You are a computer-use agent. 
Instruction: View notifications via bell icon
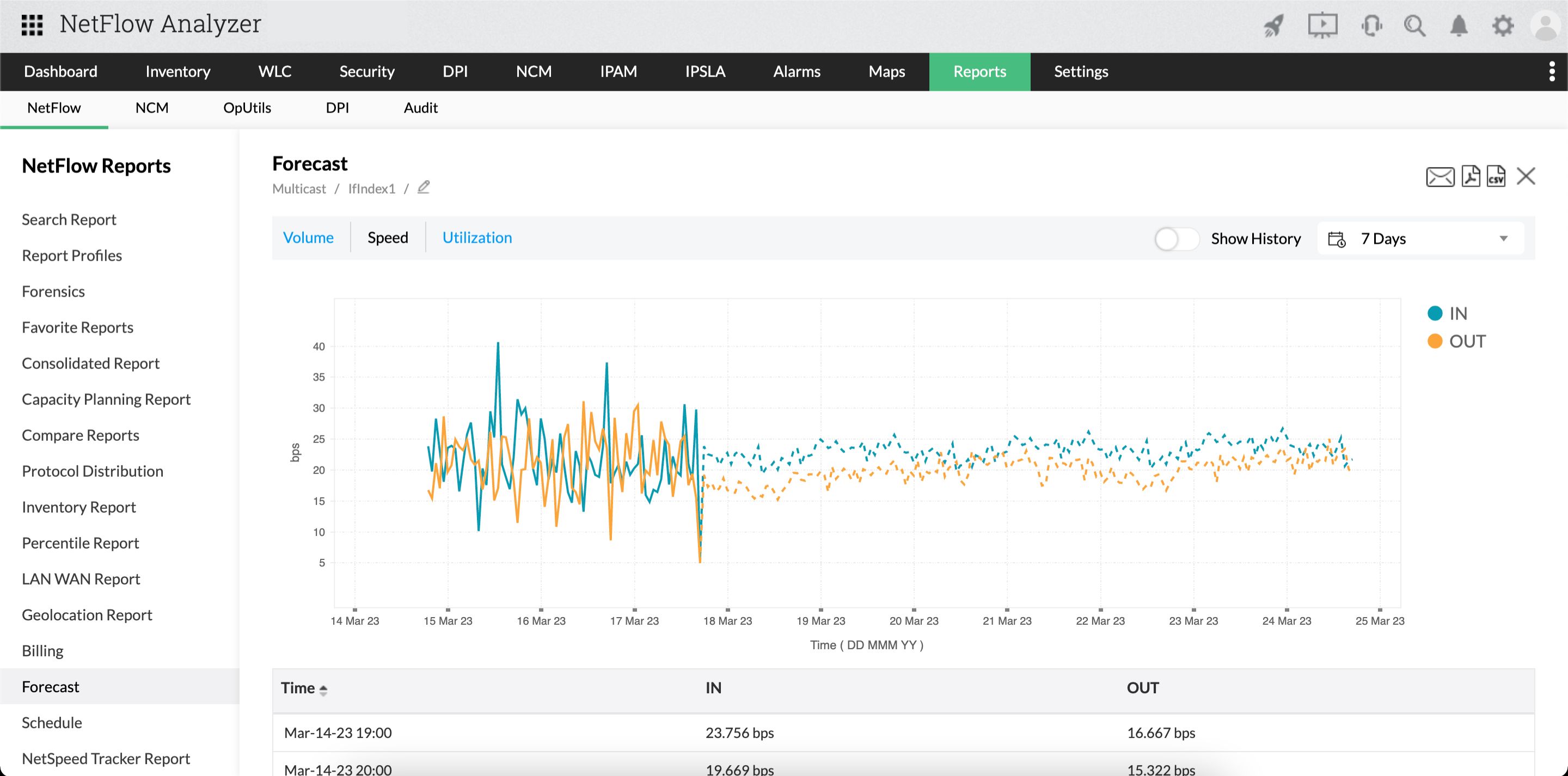[x=1459, y=26]
